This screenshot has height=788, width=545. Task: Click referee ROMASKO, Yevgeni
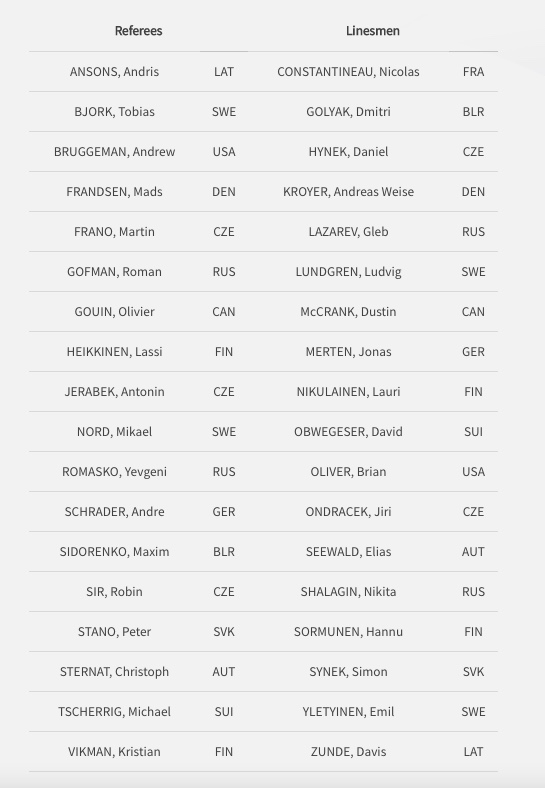[114, 471]
